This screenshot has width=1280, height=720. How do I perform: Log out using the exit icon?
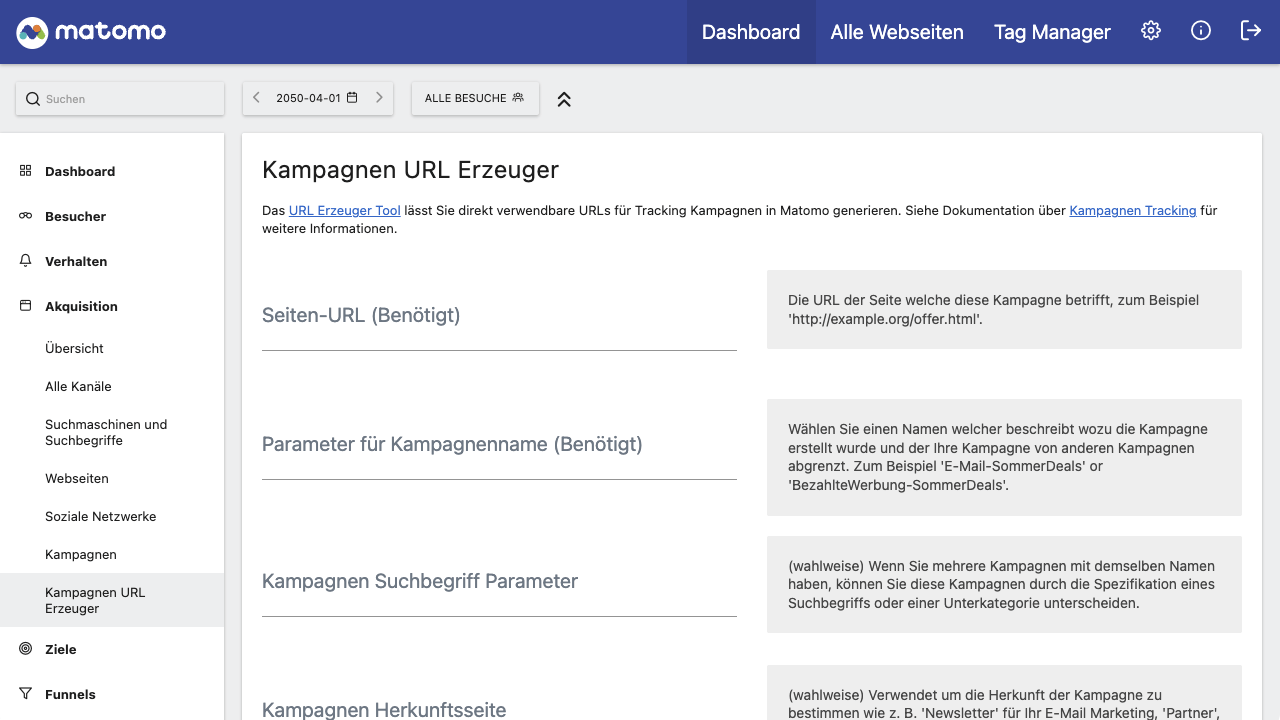pyautogui.click(x=1251, y=31)
